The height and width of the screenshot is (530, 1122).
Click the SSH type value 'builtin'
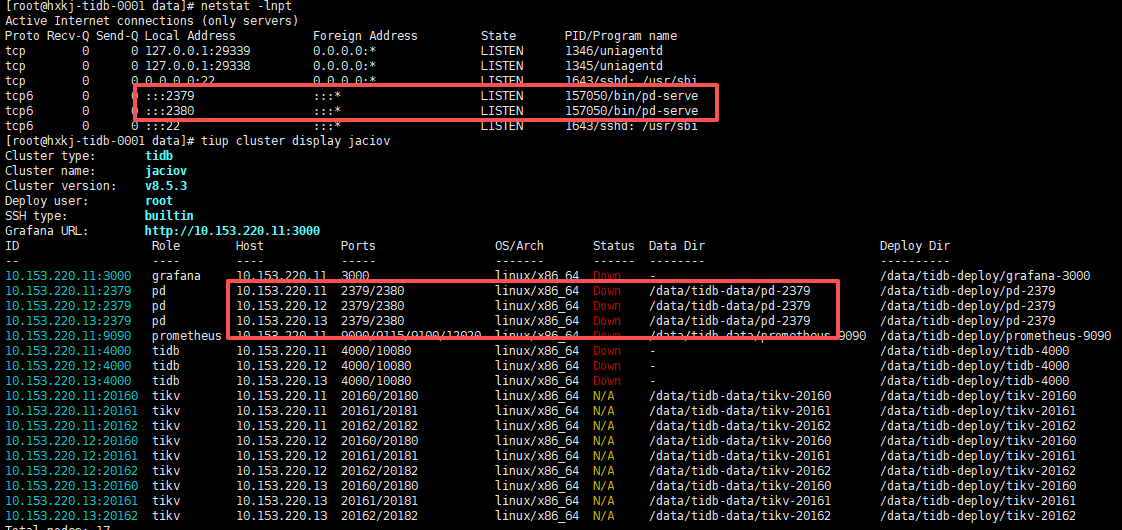point(169,216)
